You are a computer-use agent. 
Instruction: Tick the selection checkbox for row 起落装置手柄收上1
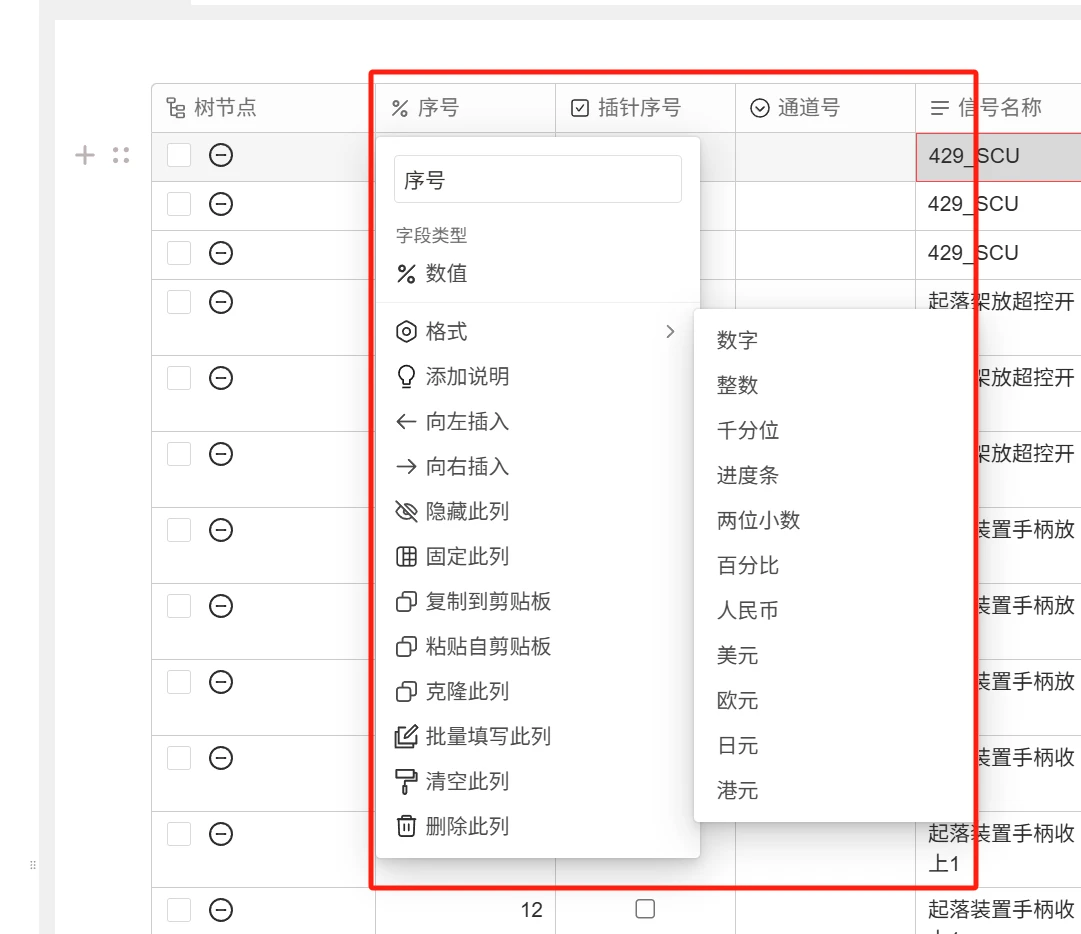[179, 834]
